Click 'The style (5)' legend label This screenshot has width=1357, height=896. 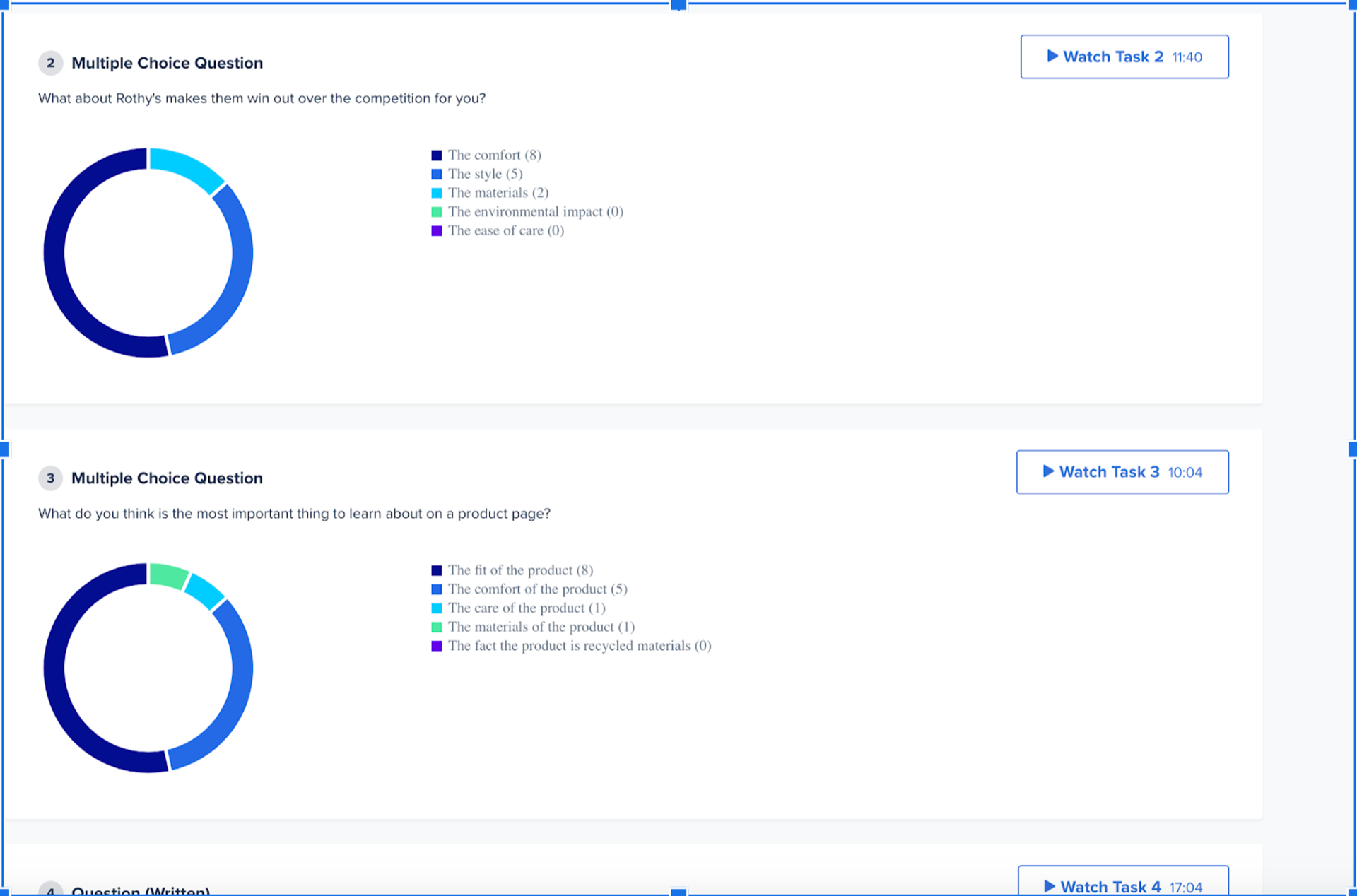[486, 174]
